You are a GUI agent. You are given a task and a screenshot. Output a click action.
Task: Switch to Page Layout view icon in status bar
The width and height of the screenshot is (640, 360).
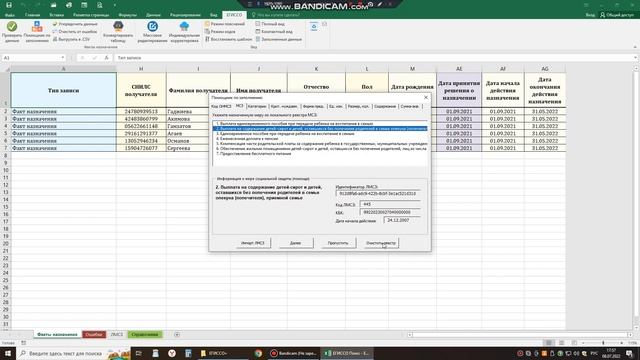(562, 343)
